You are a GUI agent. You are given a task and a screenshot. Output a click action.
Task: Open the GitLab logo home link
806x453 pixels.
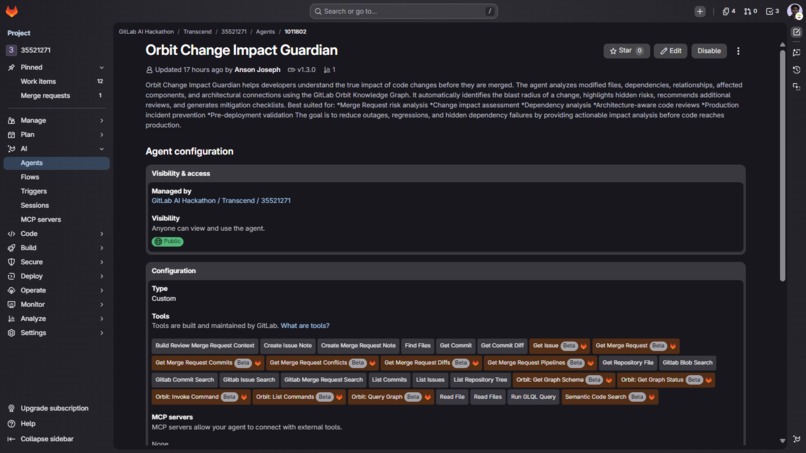point(12,11)
